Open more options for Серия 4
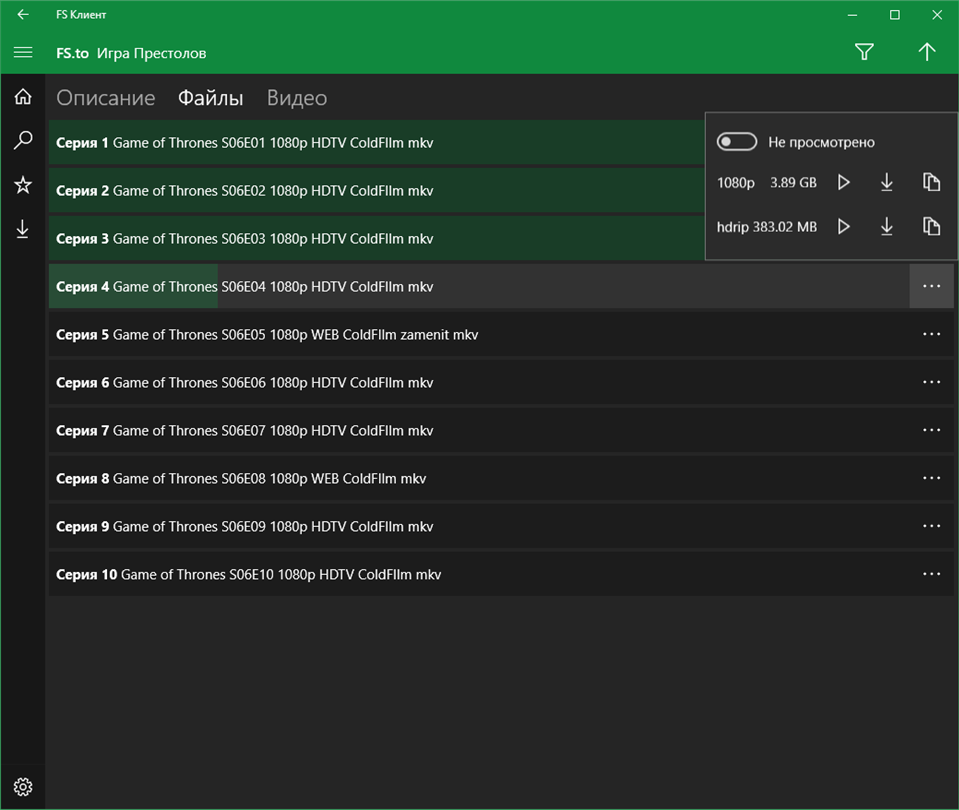959x810 pixels. 931,286
